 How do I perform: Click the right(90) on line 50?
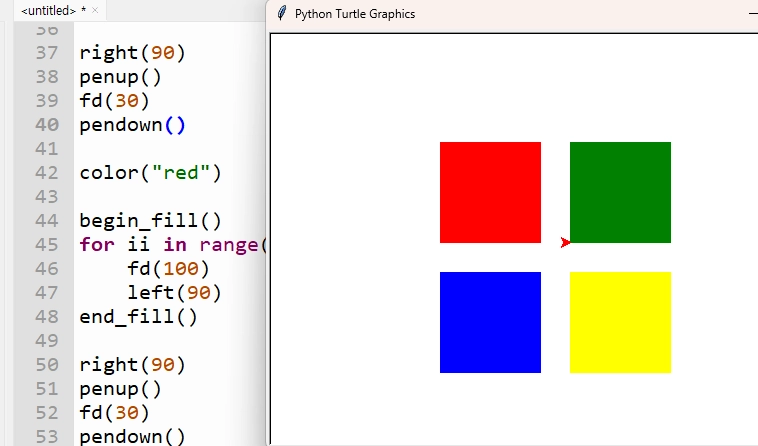click(132, 365)
